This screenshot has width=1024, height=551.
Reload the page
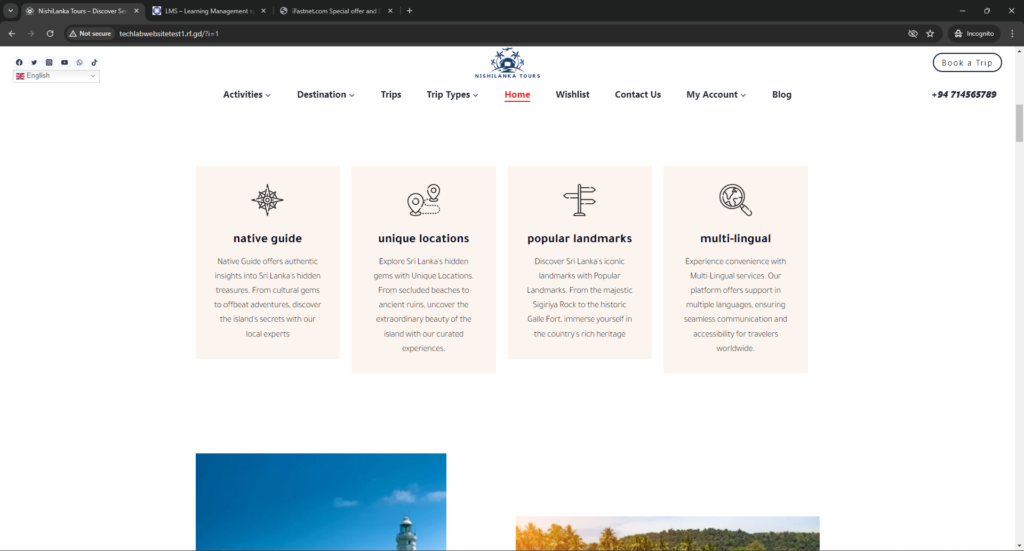[x=50, y=33]
